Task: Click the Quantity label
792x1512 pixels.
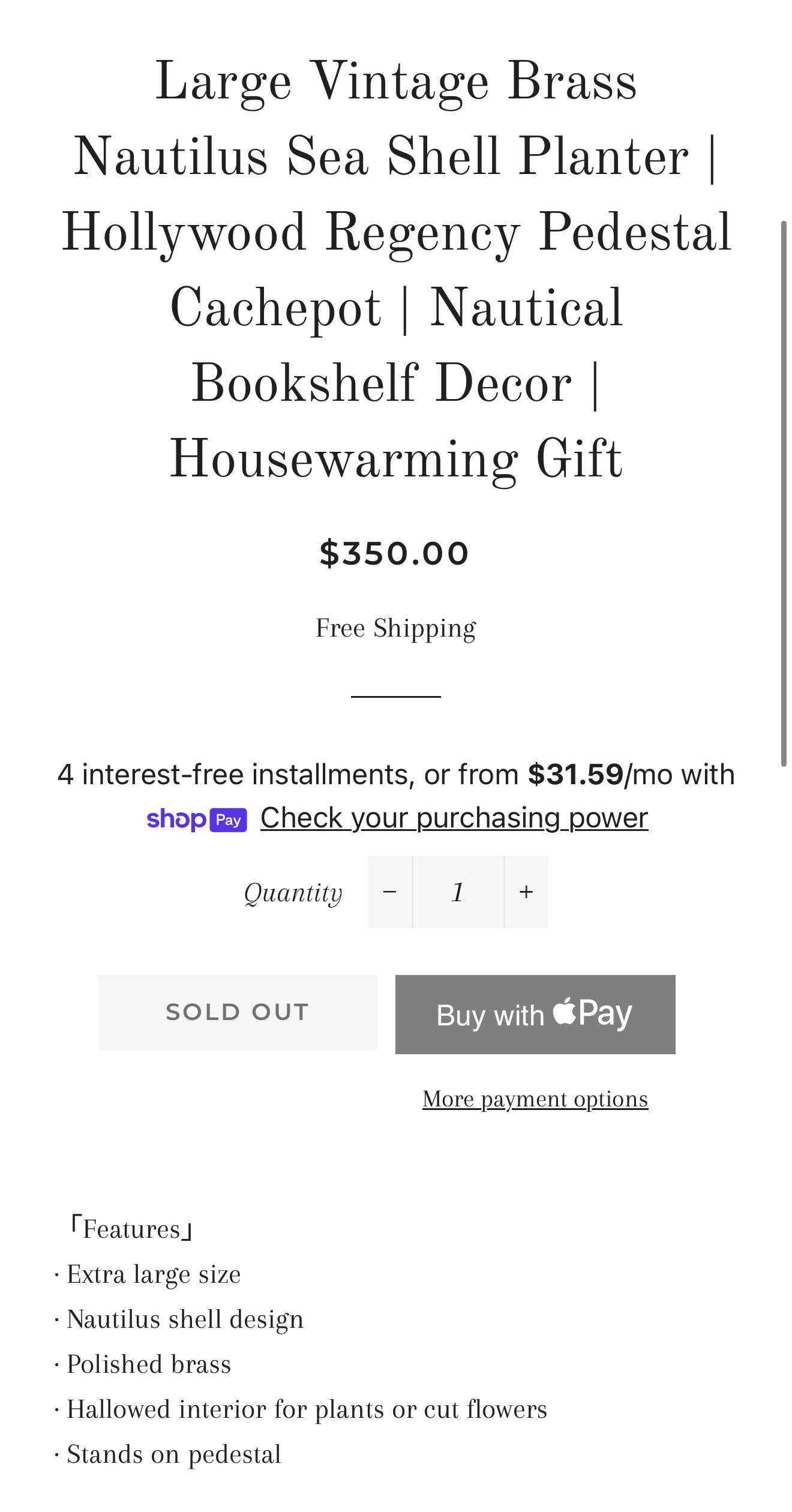Action: click(293, 893)
